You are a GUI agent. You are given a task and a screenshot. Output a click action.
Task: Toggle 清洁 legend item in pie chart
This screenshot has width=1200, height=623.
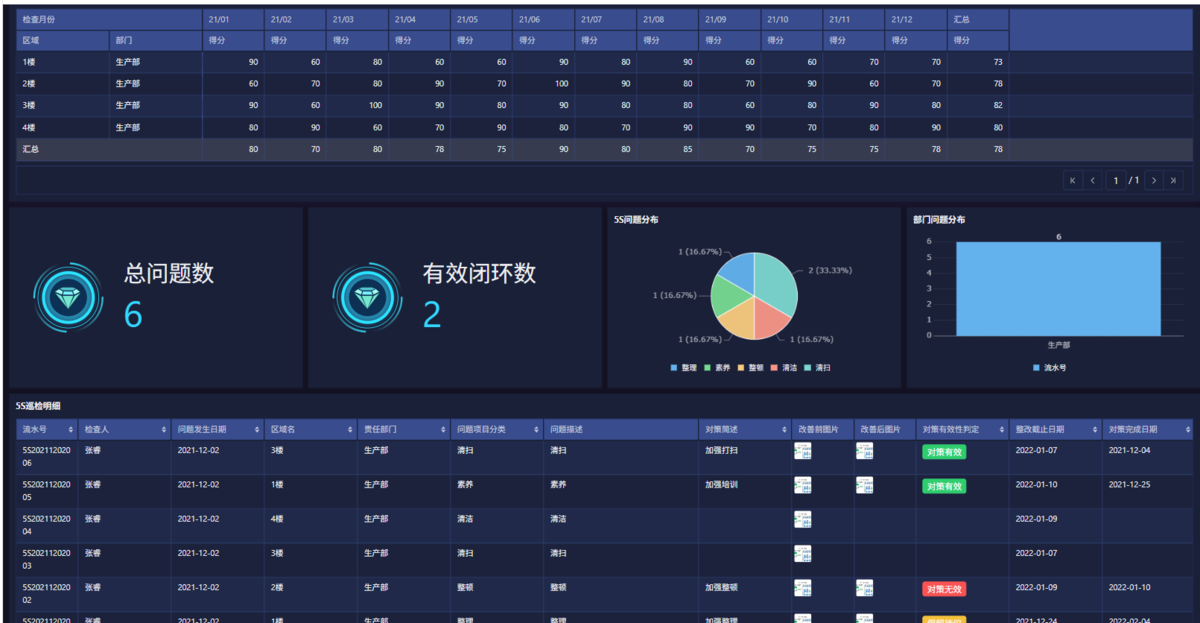[x=784, y=368]
